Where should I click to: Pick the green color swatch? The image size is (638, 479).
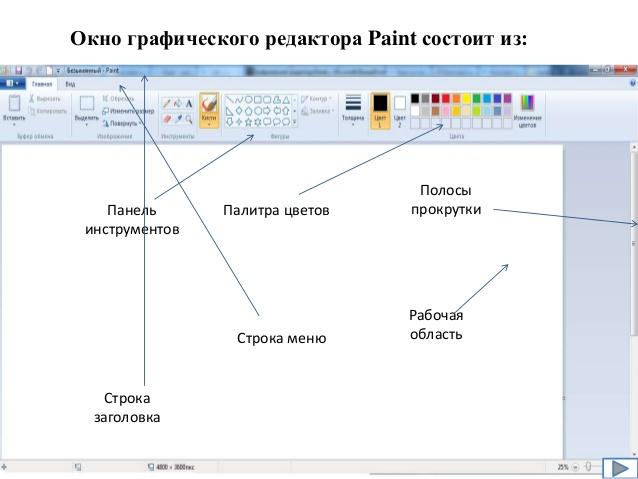pos(476,98)
